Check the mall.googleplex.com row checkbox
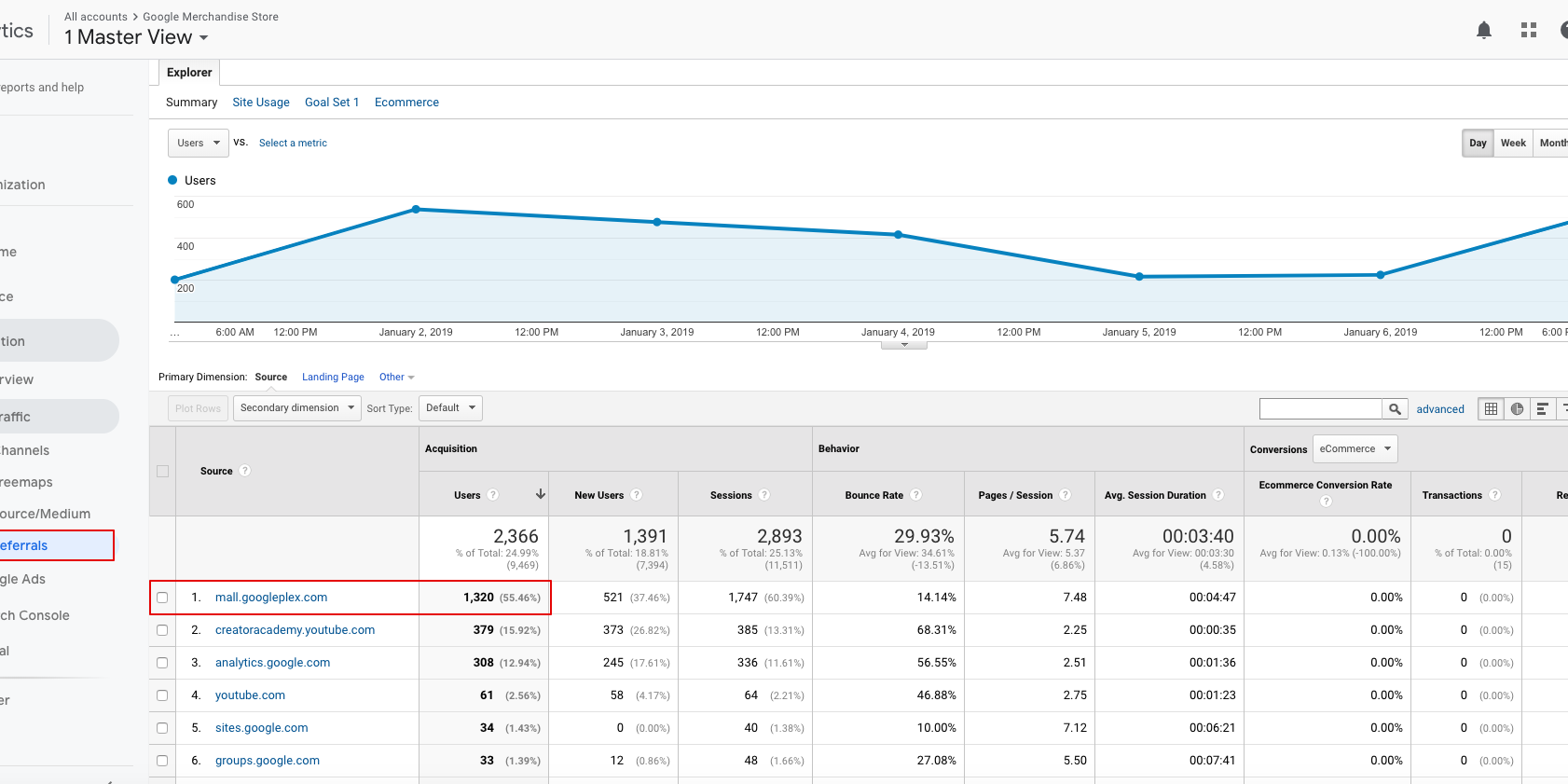Viewport: 1568px width, 784px height. 163,598
